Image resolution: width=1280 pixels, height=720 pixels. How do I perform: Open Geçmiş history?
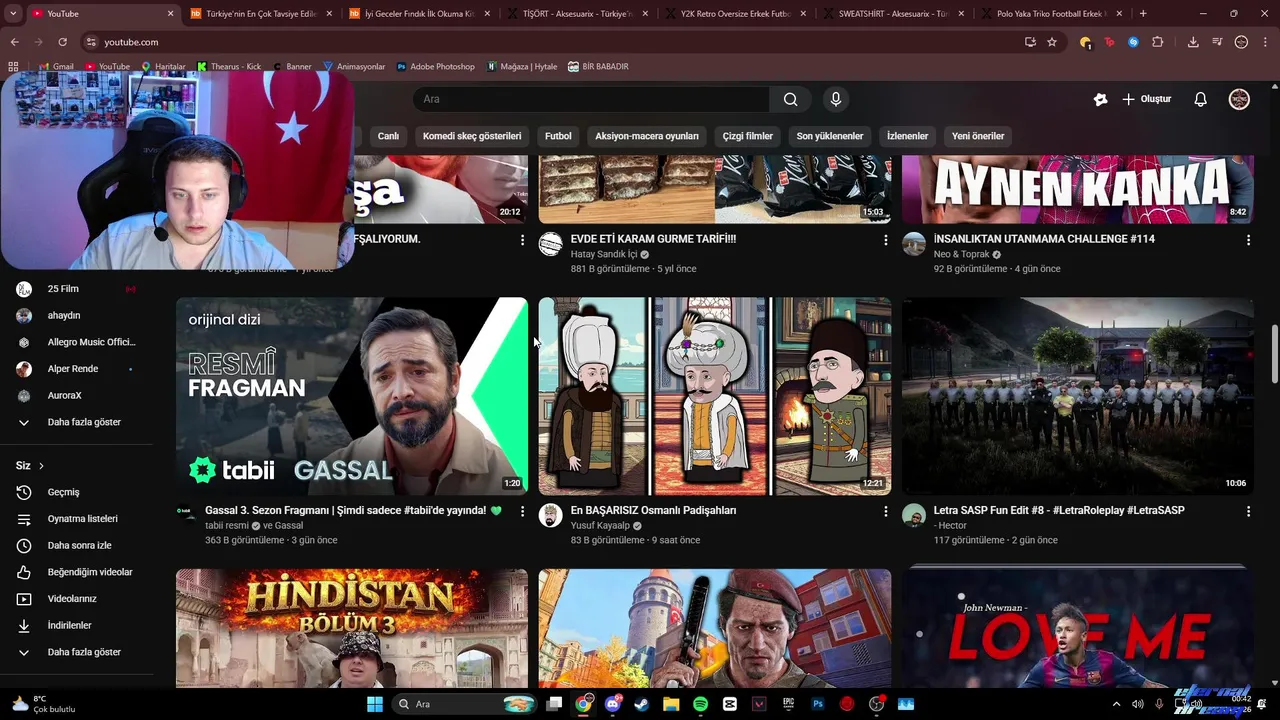[x=76, y=492]
